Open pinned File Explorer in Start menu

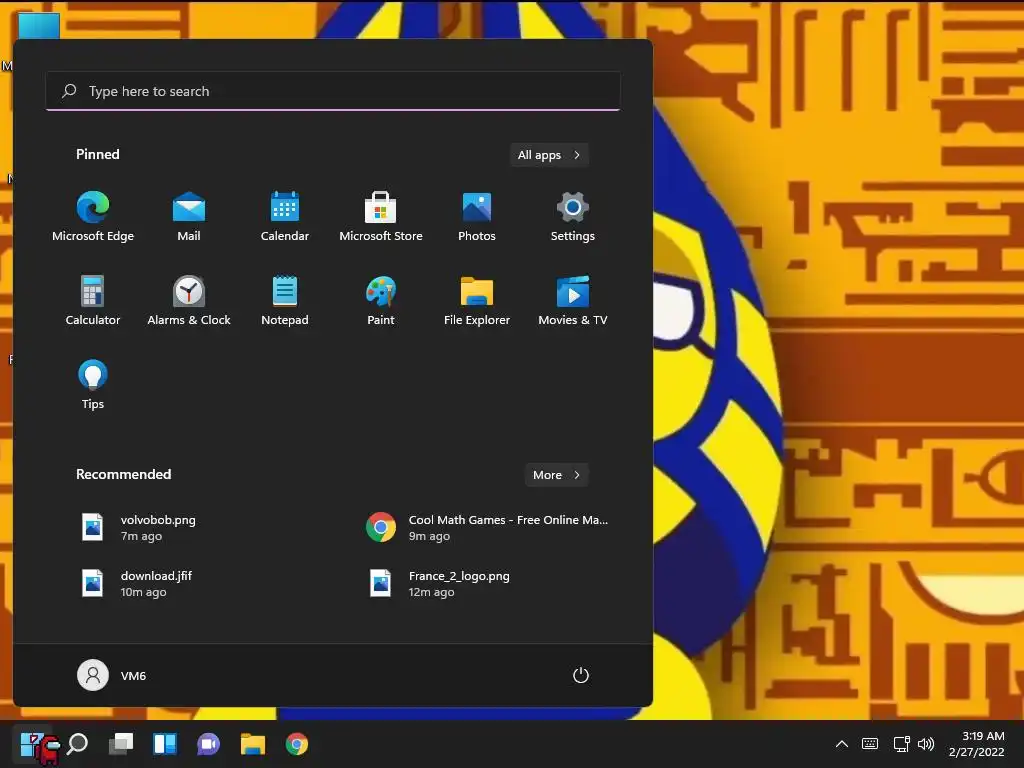(477, 300)
